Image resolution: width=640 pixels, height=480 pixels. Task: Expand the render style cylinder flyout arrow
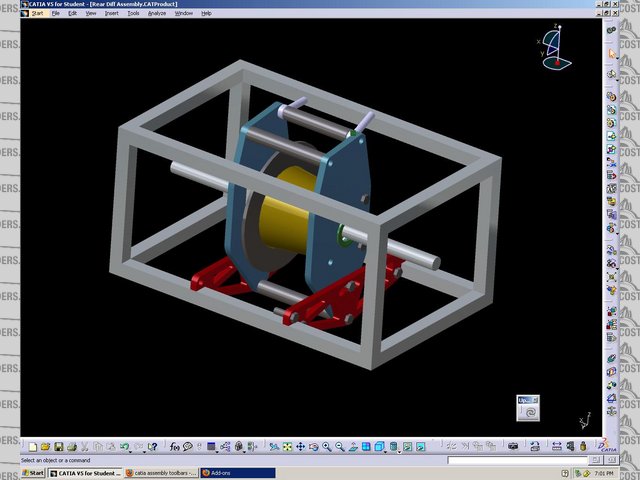(399, 451)
